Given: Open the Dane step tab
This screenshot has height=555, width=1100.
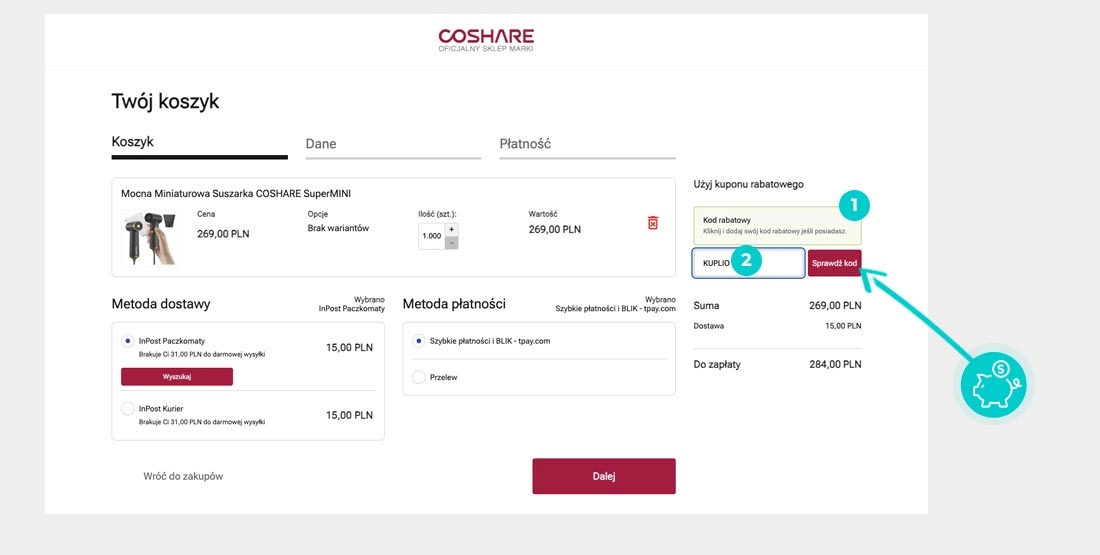Looking at the screenshot, I should point(321,144).
